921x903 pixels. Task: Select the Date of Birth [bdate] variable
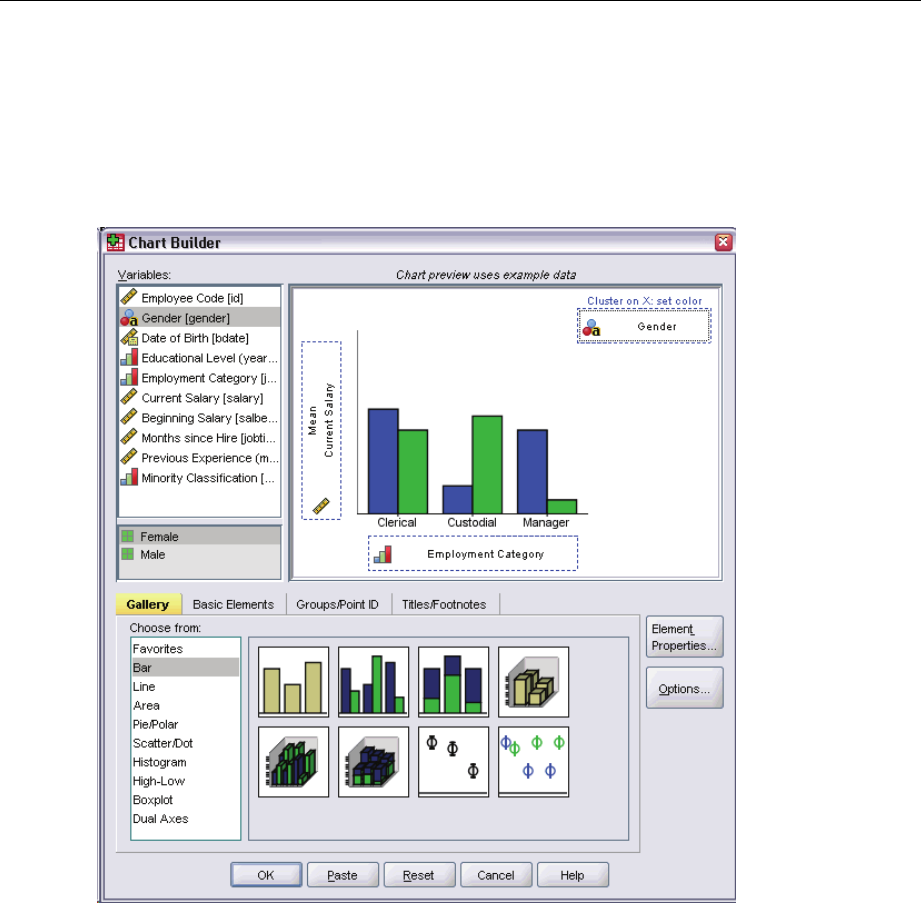click(200, 337)
